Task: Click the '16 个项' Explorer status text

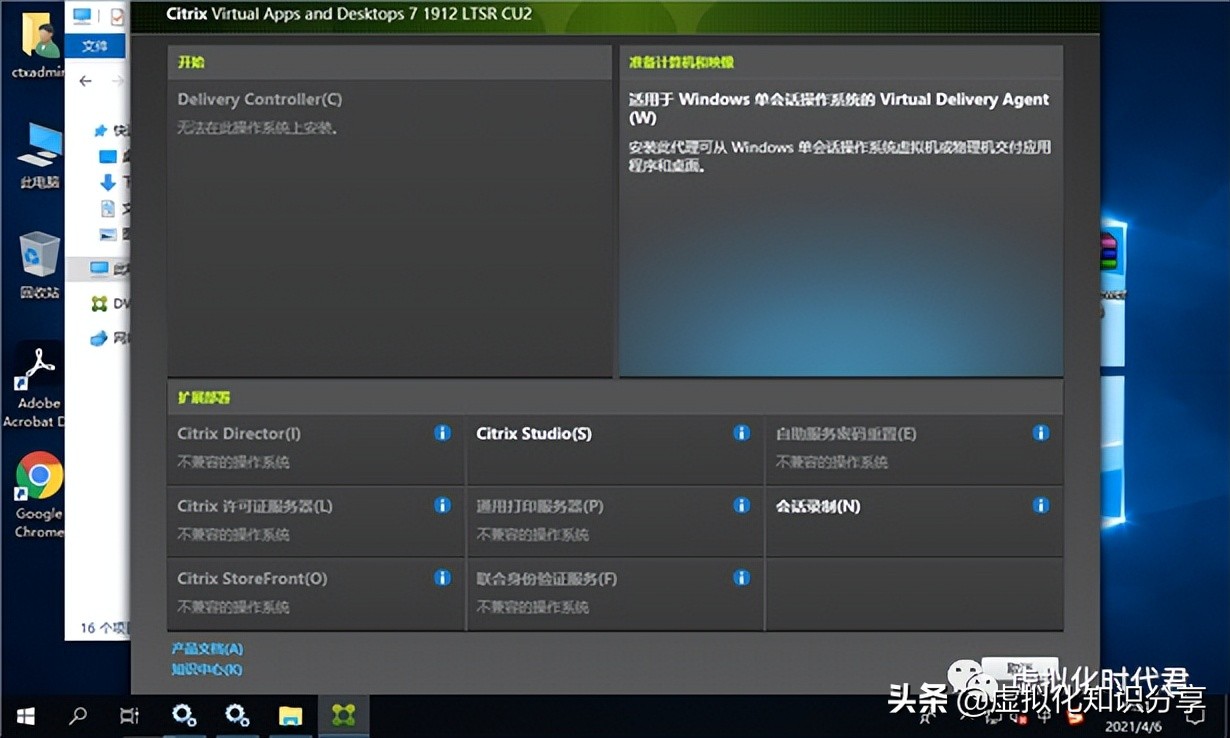Action: click(105, 628)
